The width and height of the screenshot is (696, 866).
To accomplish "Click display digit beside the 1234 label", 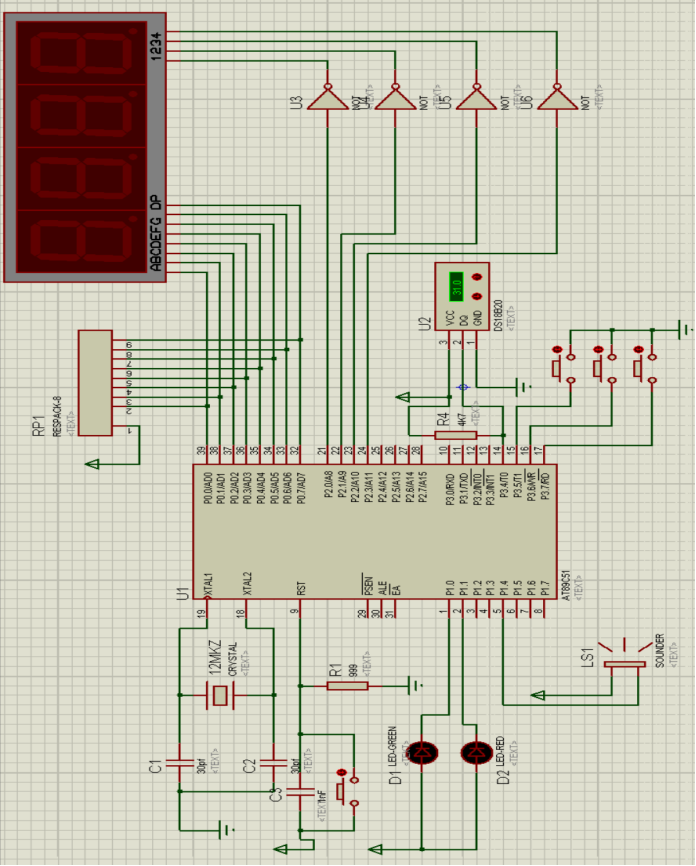I will (82, 53).
